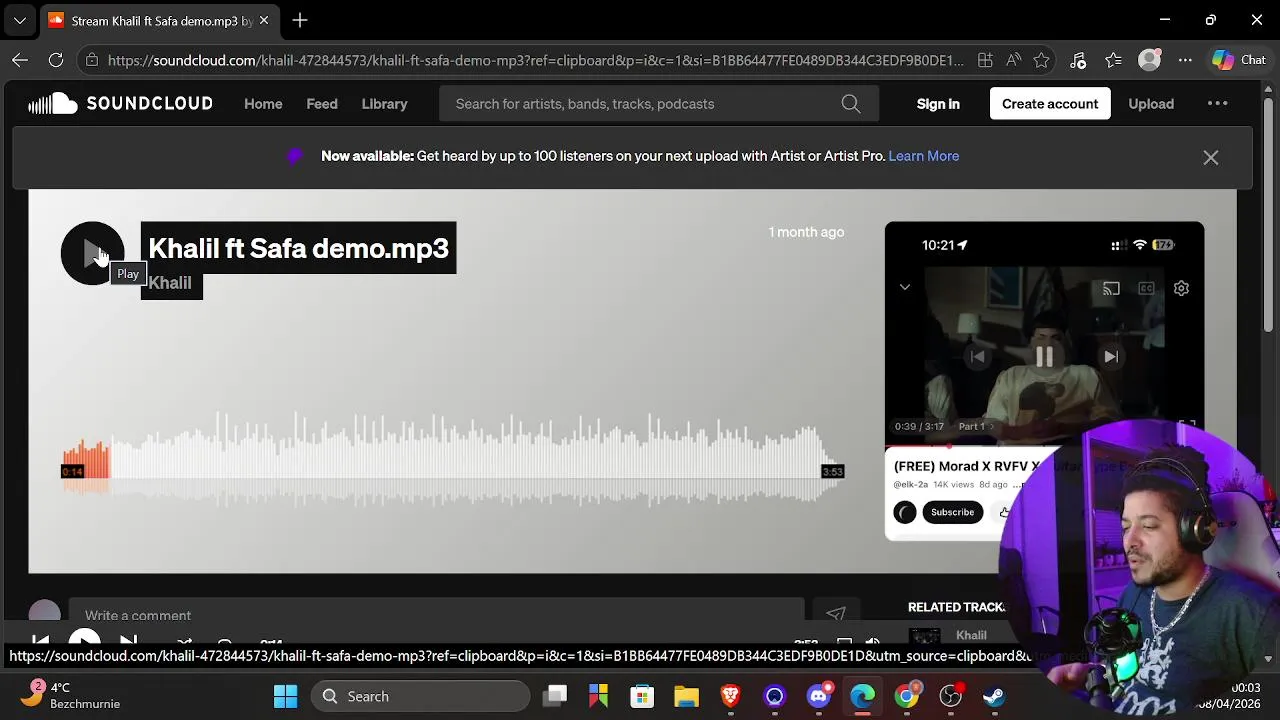Viewport: 1280px width, 720px height.
Task: Open the Library menu item
Action: tap(384, 104)
